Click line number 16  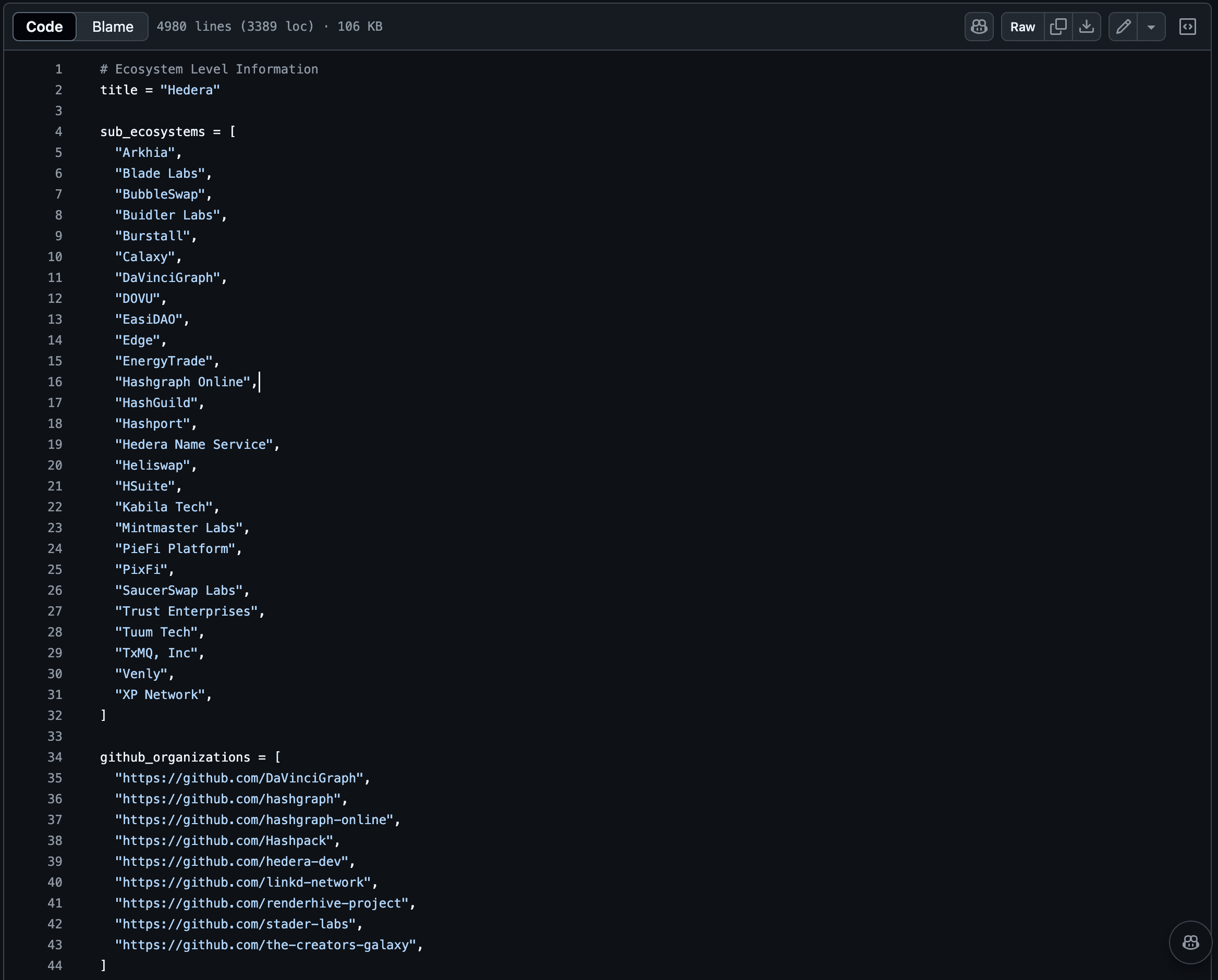55,382
